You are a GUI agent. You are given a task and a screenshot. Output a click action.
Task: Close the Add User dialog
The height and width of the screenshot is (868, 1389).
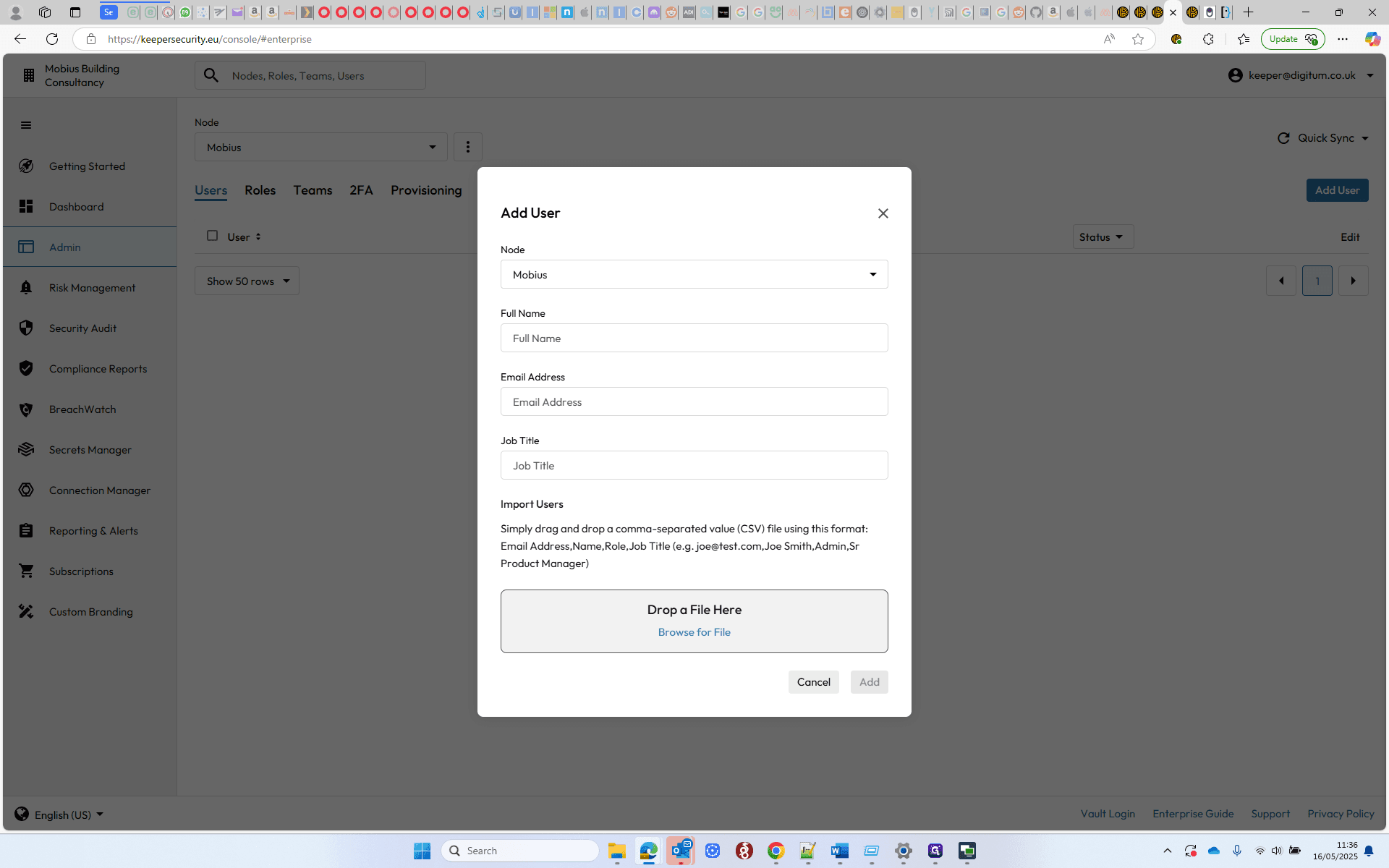(883, 213)
